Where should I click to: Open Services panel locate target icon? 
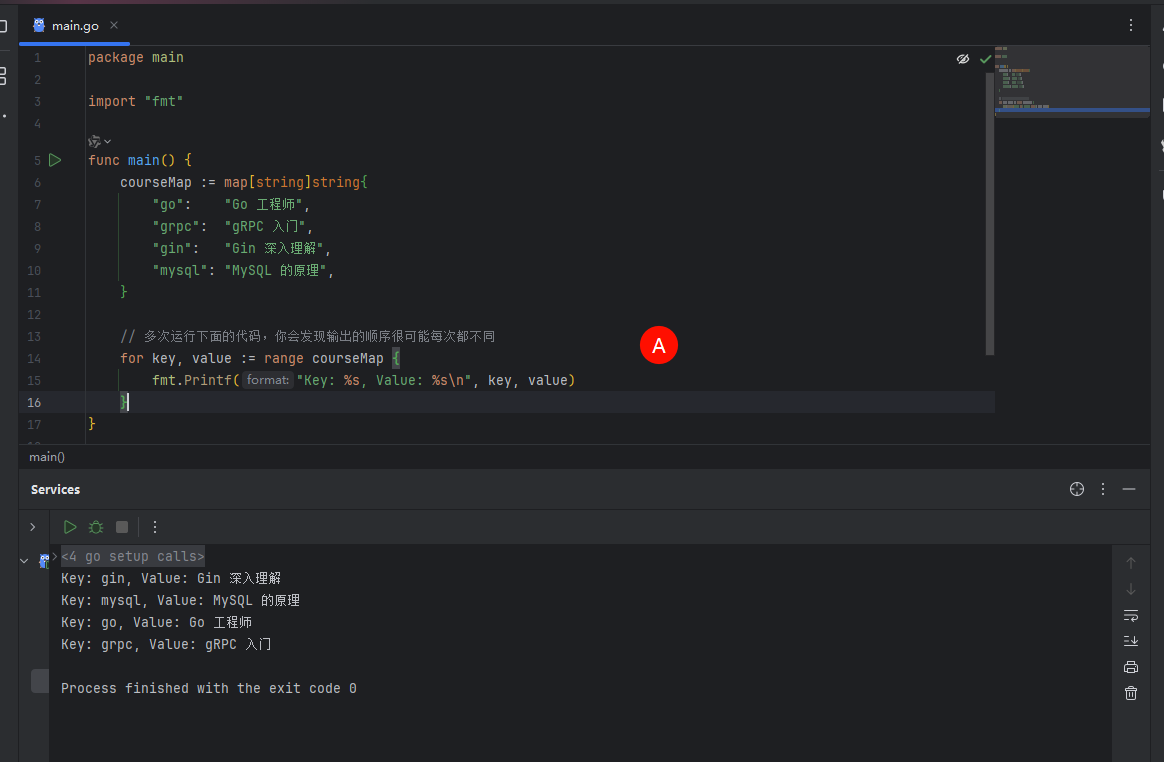coord(1076,489)
